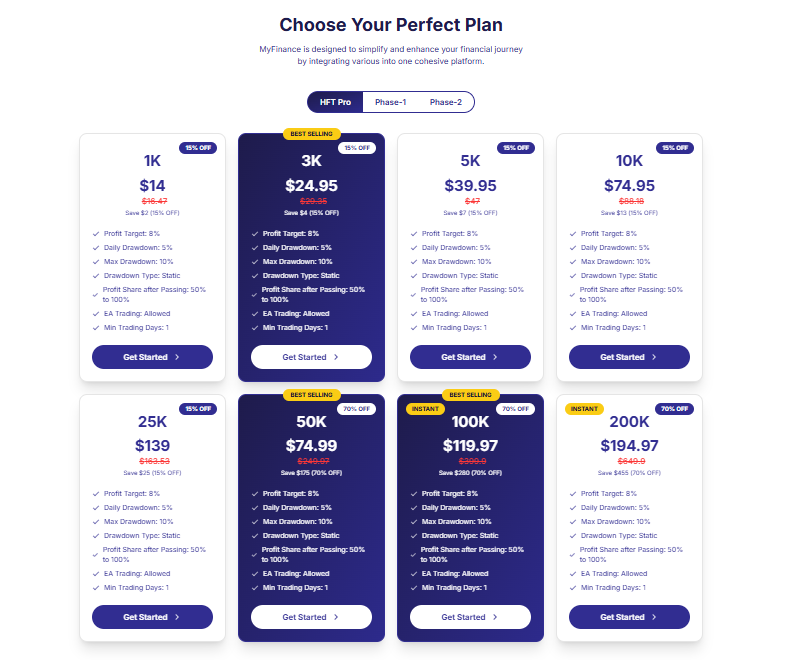This screenshot has width=811, height=660.
Task: Click Get Started under the 25K plan
Action: 152,617
